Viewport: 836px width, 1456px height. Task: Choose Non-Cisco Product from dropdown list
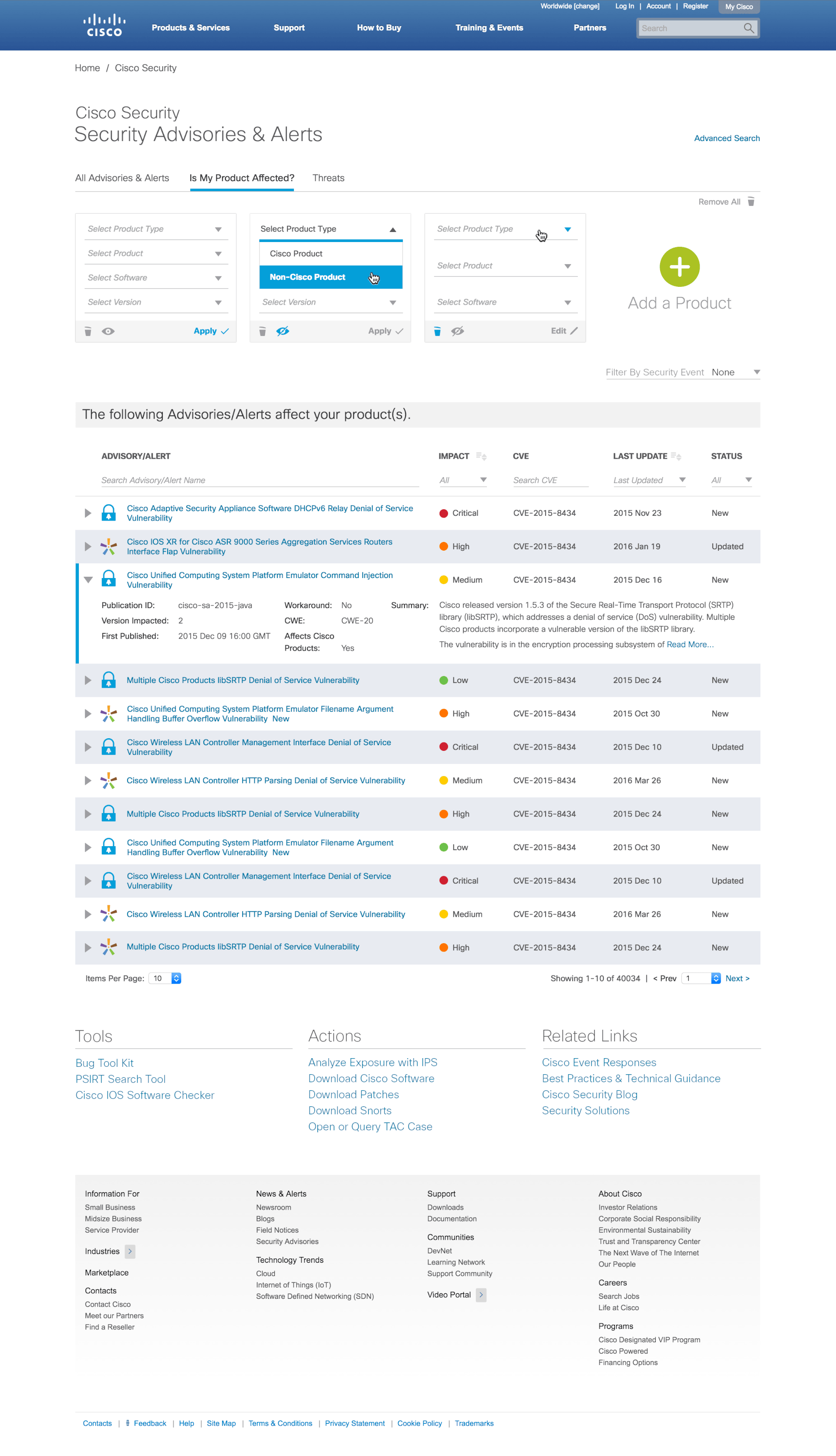point(331,277)
